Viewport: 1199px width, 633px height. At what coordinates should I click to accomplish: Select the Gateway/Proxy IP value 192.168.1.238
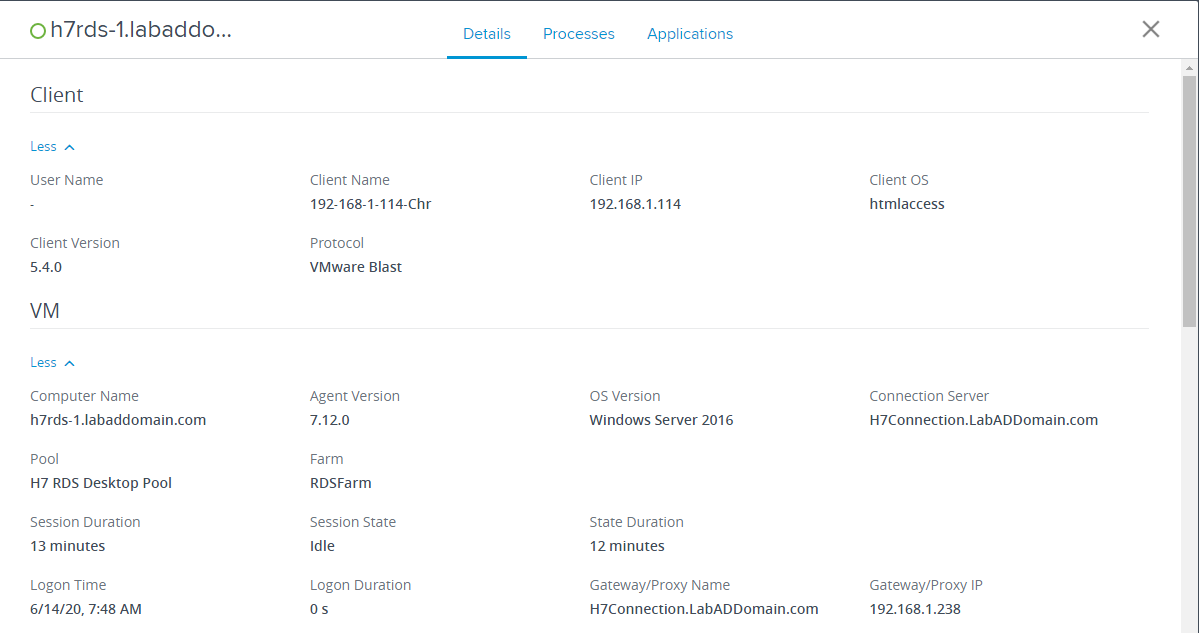point(915,609)
